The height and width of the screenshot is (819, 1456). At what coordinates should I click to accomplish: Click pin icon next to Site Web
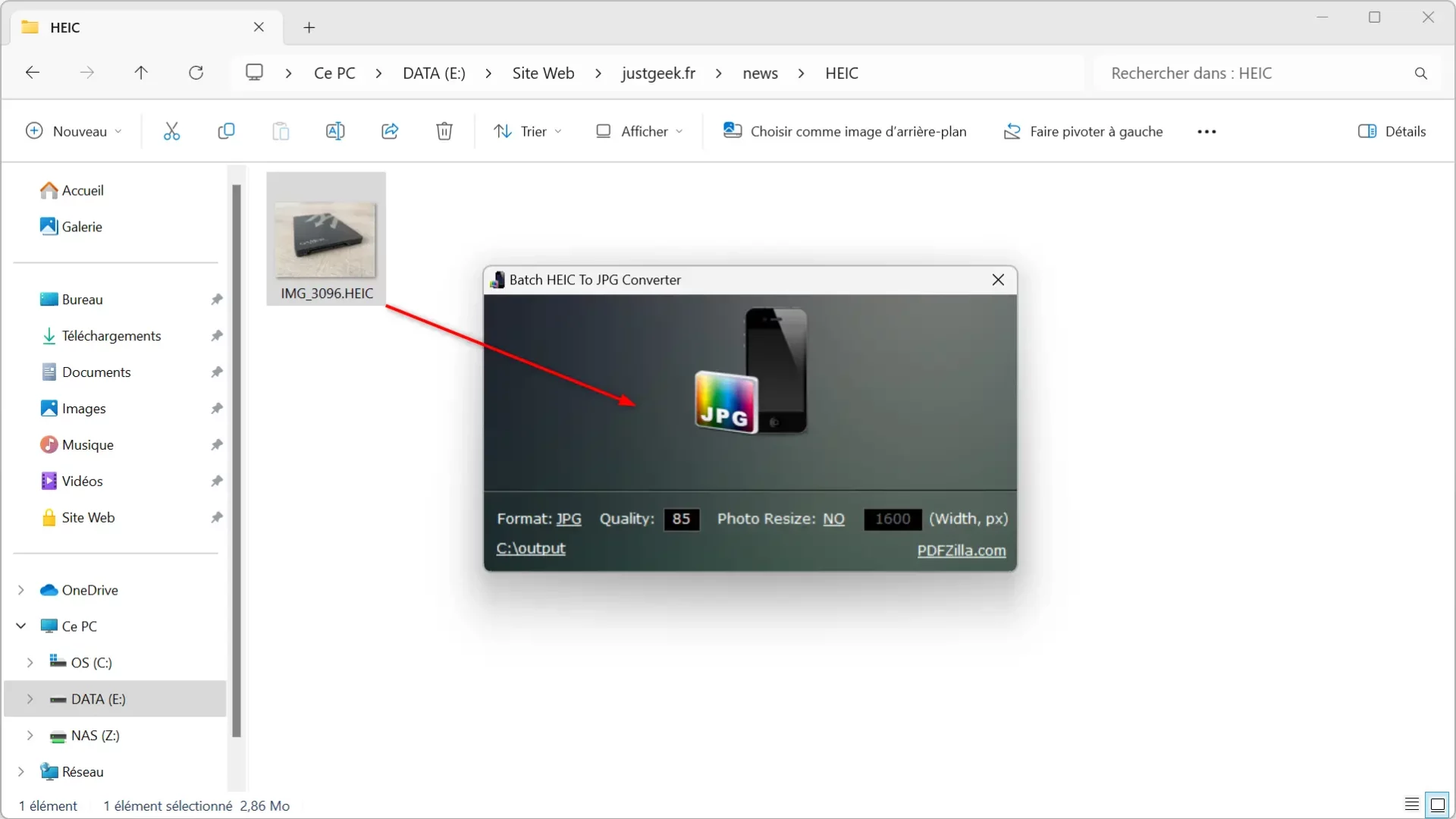(217, 518)
